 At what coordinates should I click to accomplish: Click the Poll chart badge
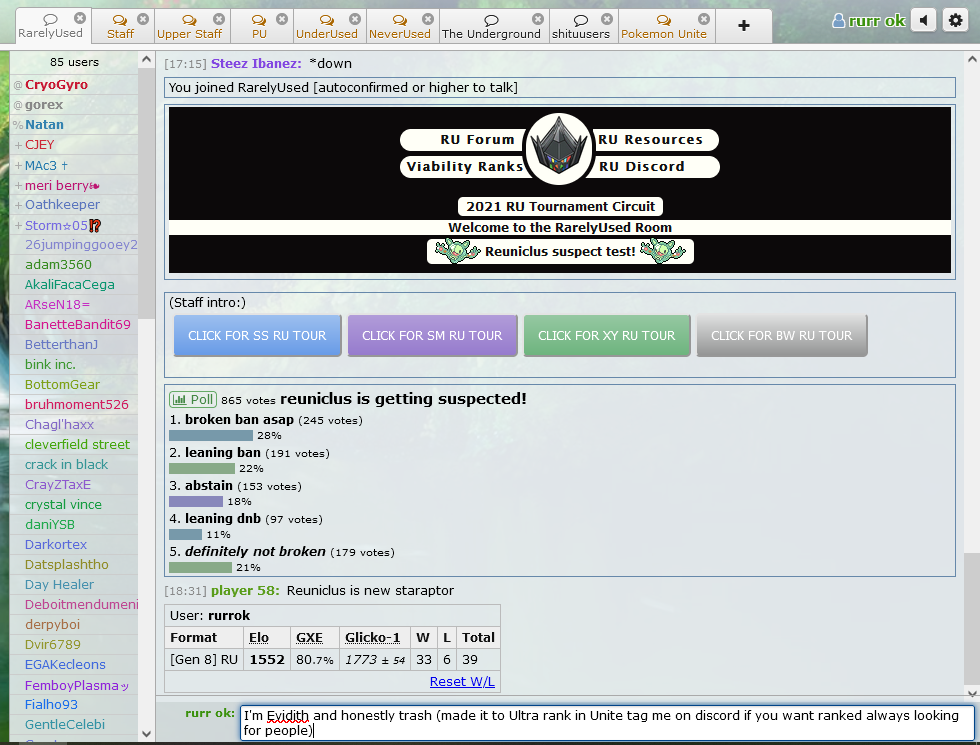(x=192, y=399)
